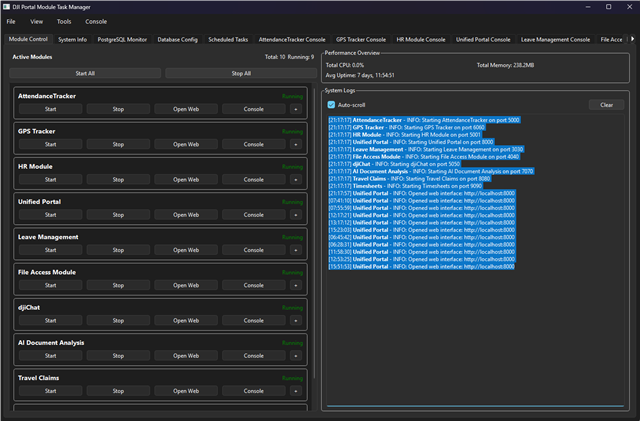This screenshot has height=421, width=640.
Task: Expand AI Document Analysis options button
Action: pos(296,356)
